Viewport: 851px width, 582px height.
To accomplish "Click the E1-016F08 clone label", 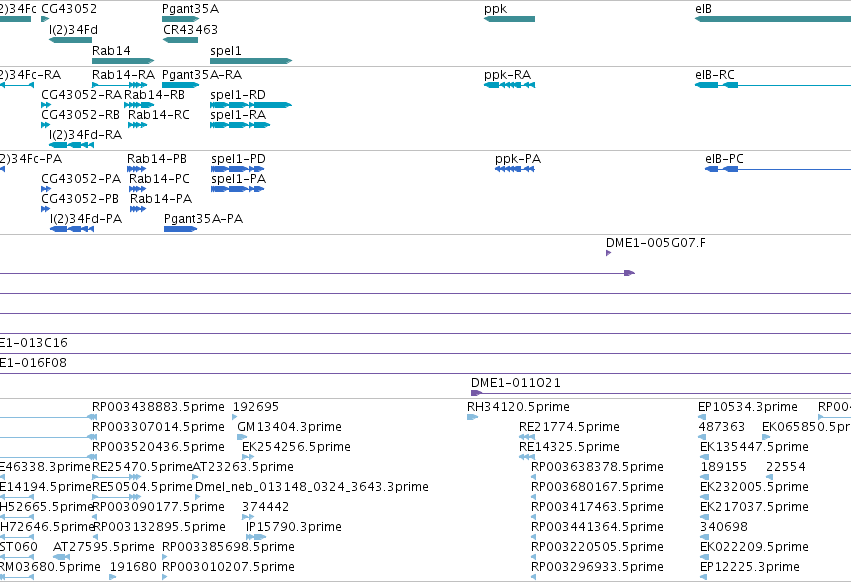I will click(33, 363).
